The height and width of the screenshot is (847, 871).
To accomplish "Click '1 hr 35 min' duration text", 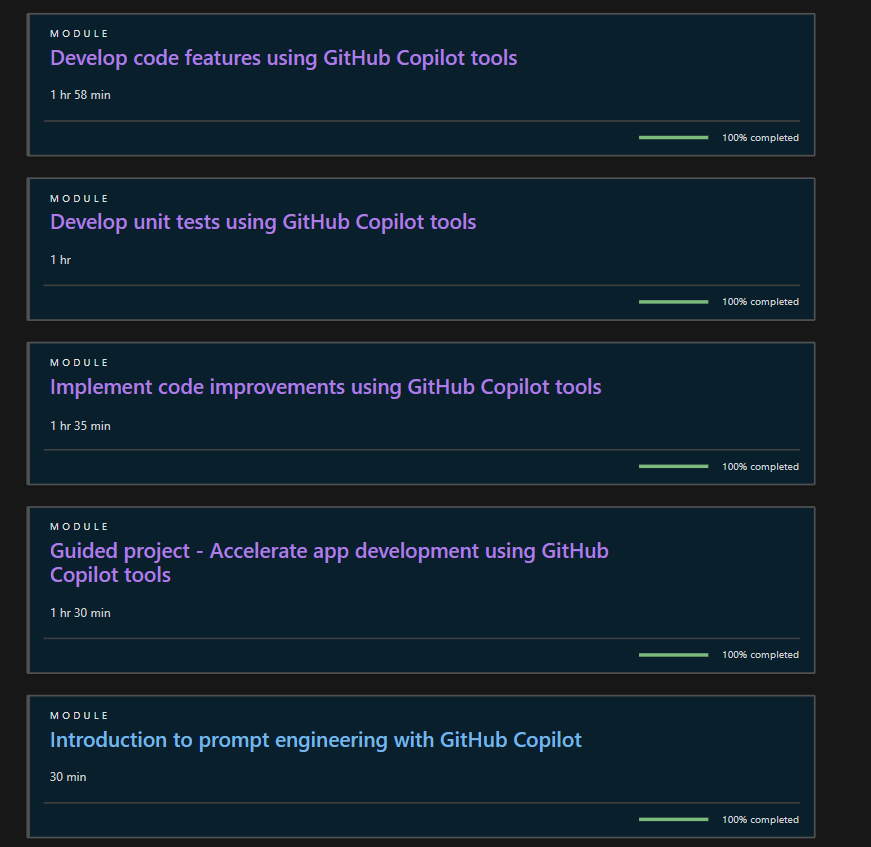I will coord(80,426).
